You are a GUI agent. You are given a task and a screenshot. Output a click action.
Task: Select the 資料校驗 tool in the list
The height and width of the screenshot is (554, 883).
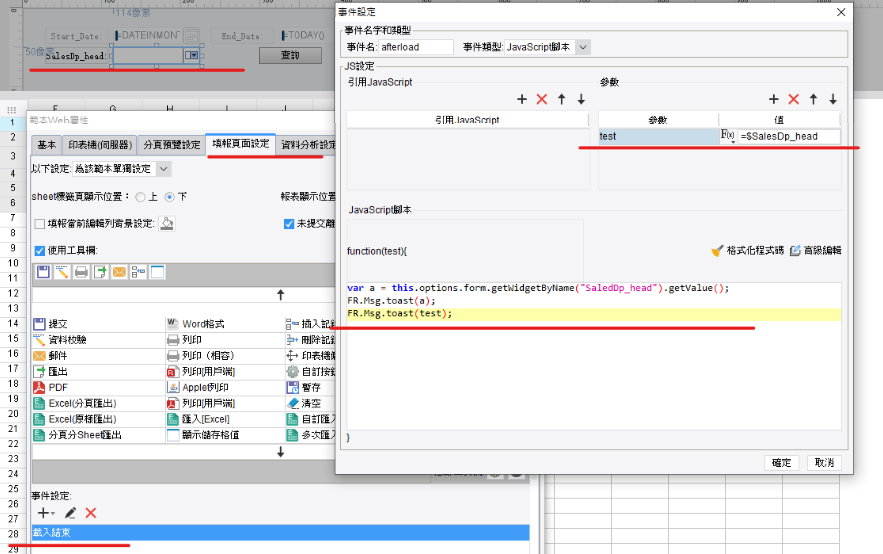pyautogui.click(x=60, y=339)
